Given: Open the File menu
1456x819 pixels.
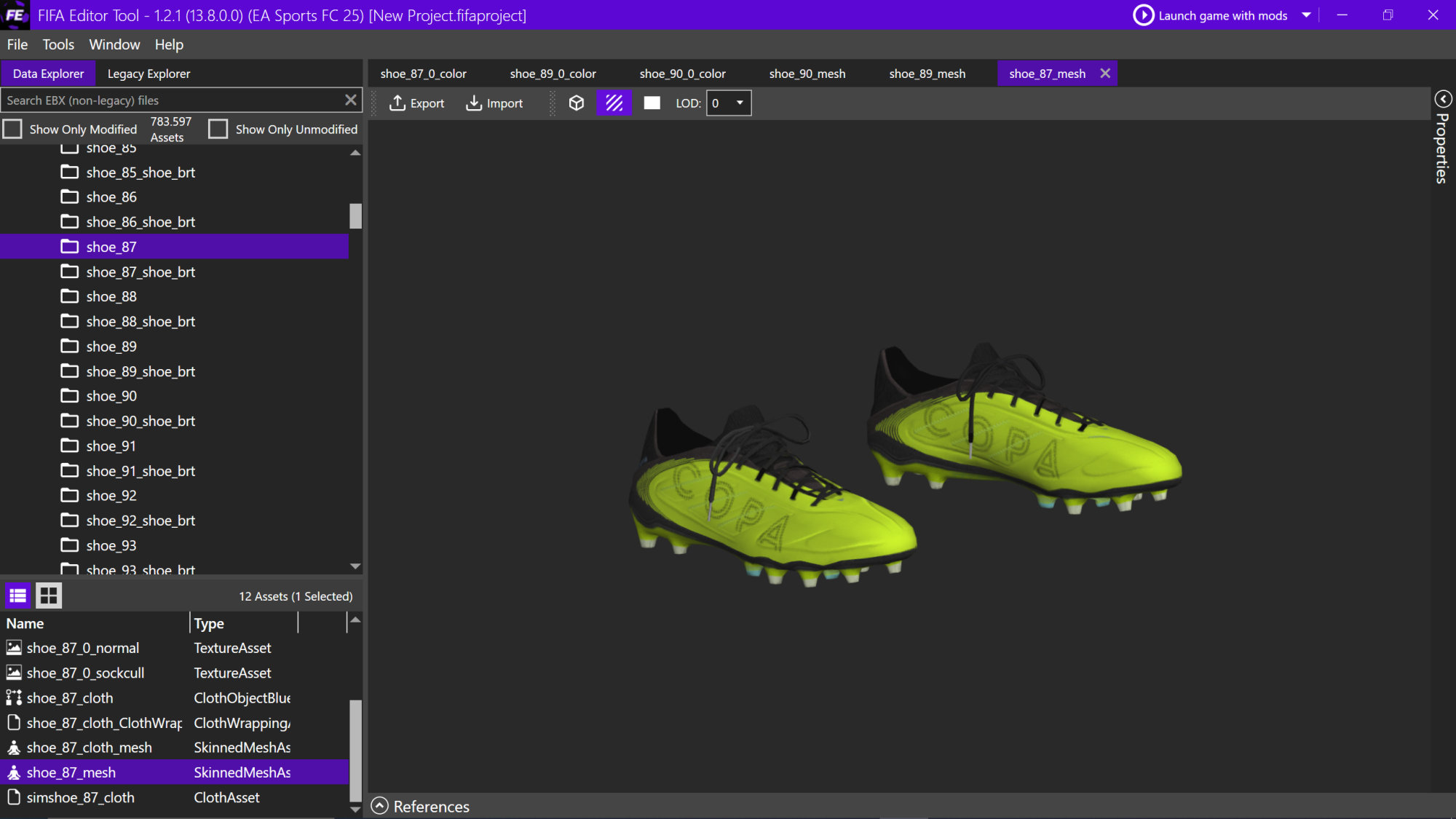Looking at the screenshot, I should (x=17, y=44).
